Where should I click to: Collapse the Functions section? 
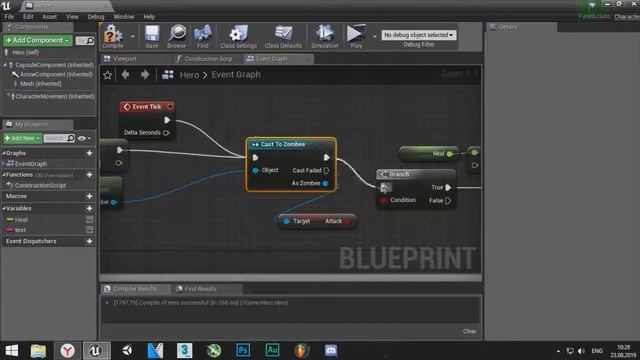click(x=4, y=175)
